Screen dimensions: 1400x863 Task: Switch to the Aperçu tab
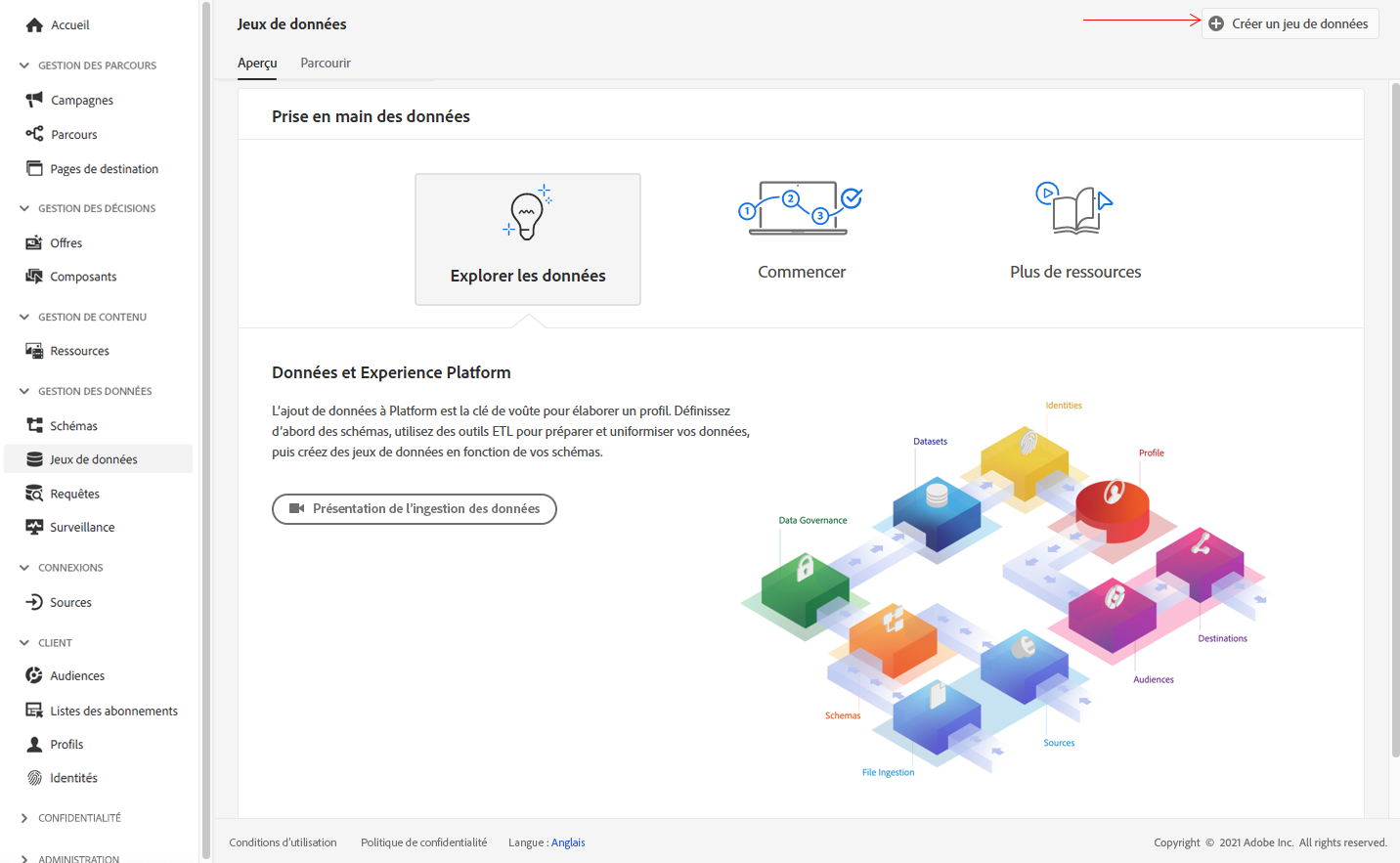pos(257,63)
